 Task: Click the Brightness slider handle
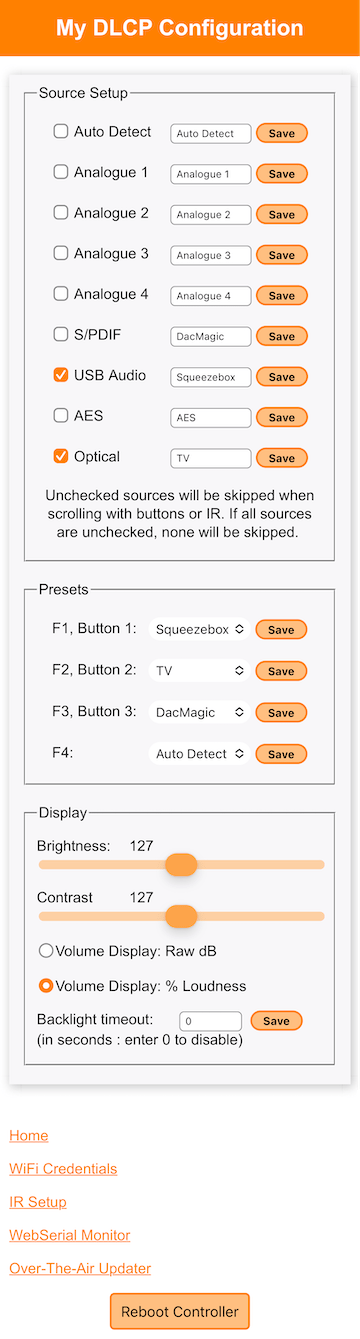[181, 865]
